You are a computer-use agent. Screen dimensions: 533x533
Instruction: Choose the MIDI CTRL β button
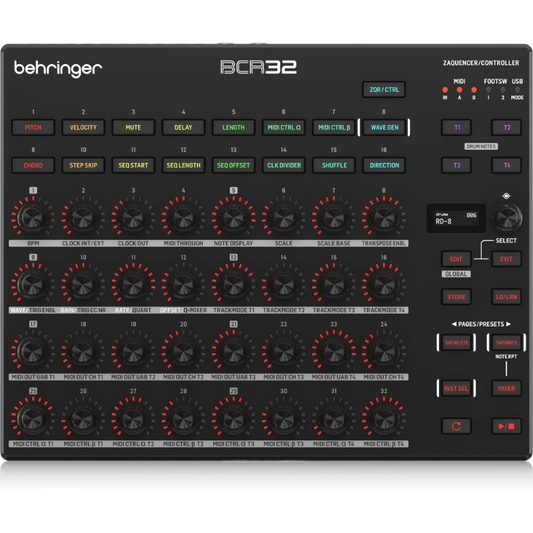point(334,127)
